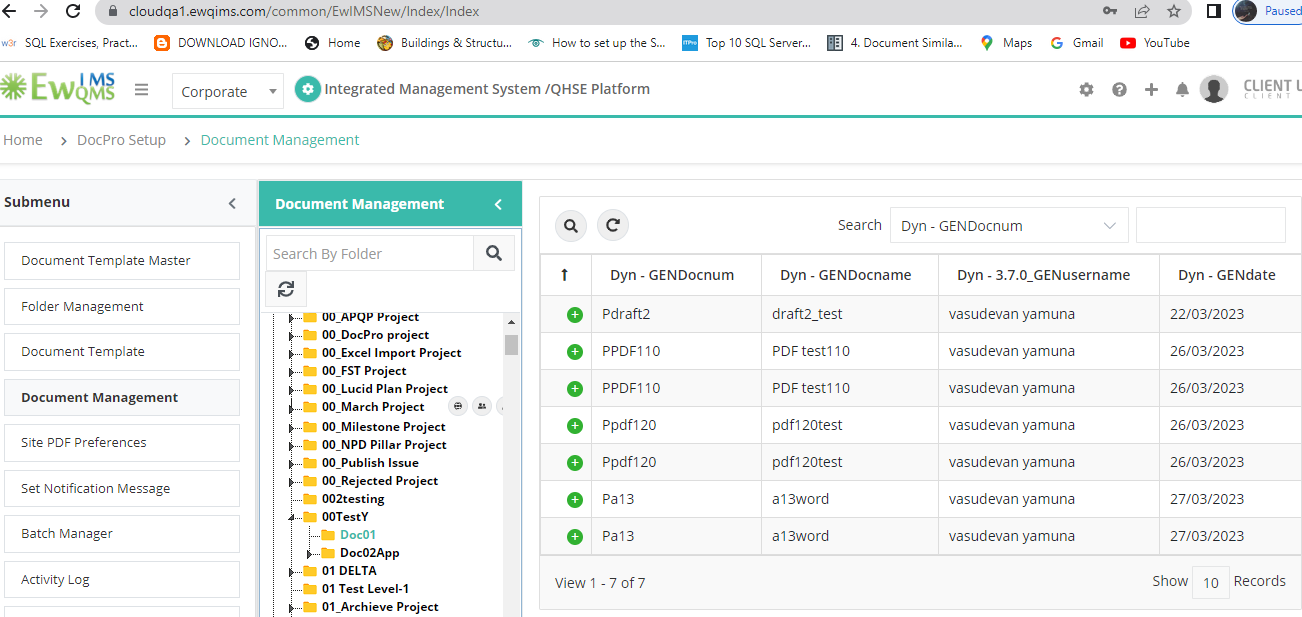The image size is (1302, 617).
Task: Click the refresh button above the table
Action: pos(613,226)
